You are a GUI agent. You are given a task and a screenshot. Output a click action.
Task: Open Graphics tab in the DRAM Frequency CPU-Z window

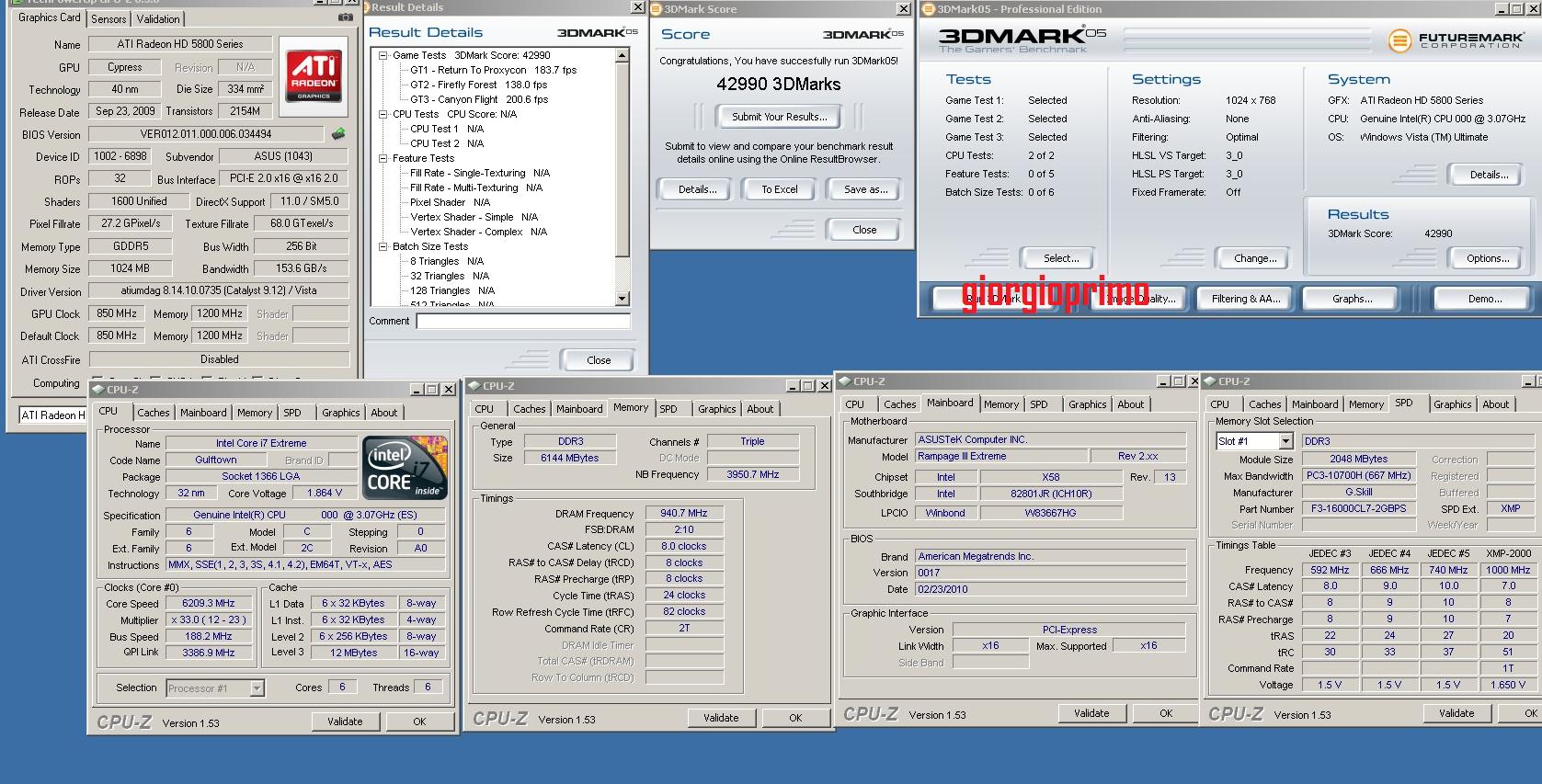click(717, 409)
